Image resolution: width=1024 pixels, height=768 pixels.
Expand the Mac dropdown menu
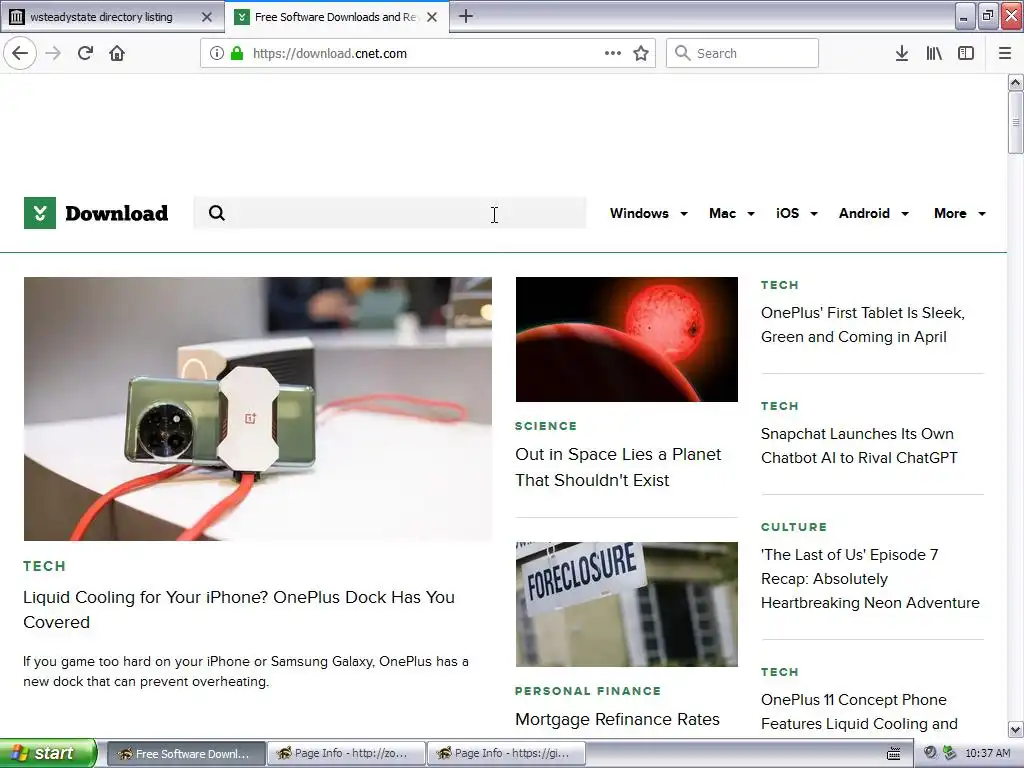point(731,213)
